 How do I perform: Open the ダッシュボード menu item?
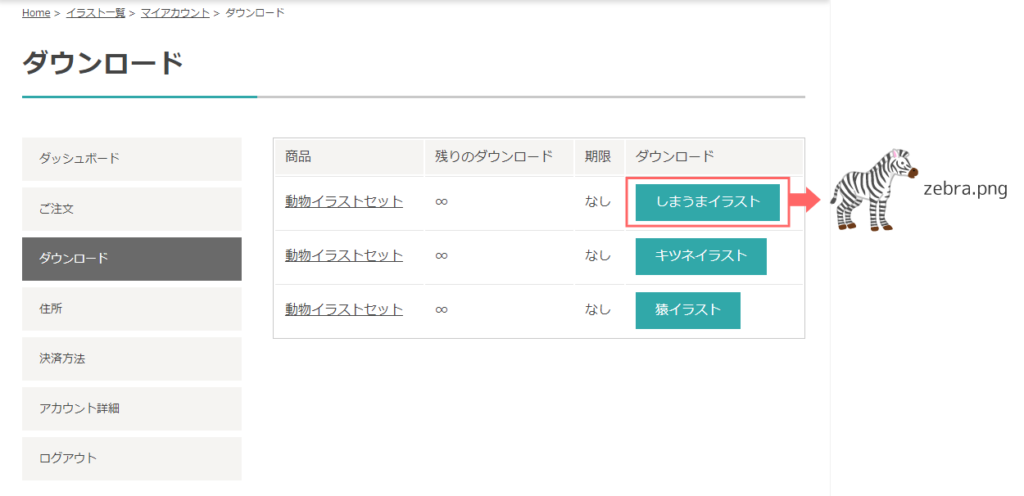pyautogui.click(x=132, y=159)
